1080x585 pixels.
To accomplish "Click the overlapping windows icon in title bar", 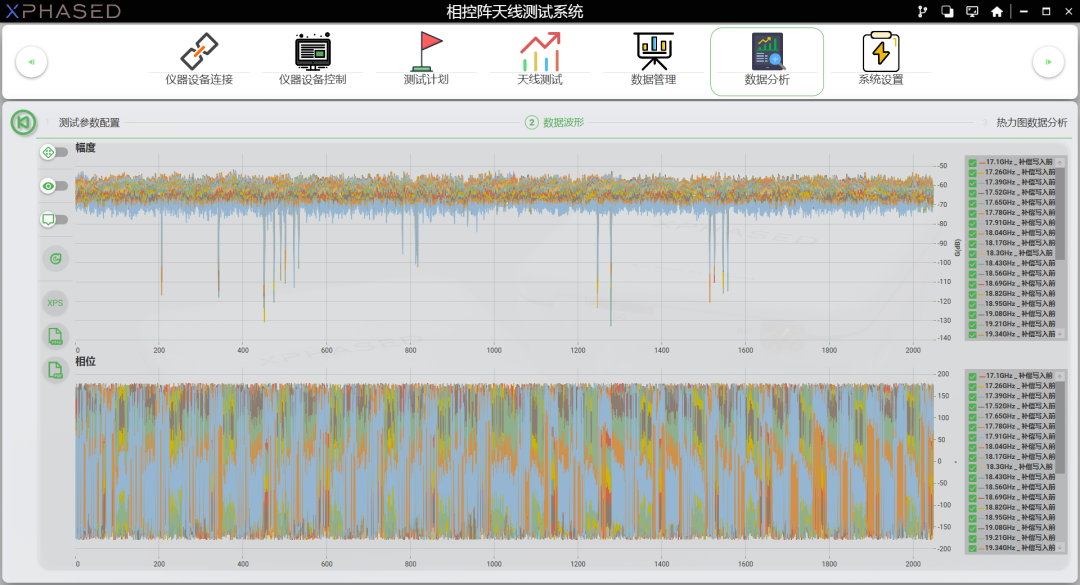I will 947,12.
